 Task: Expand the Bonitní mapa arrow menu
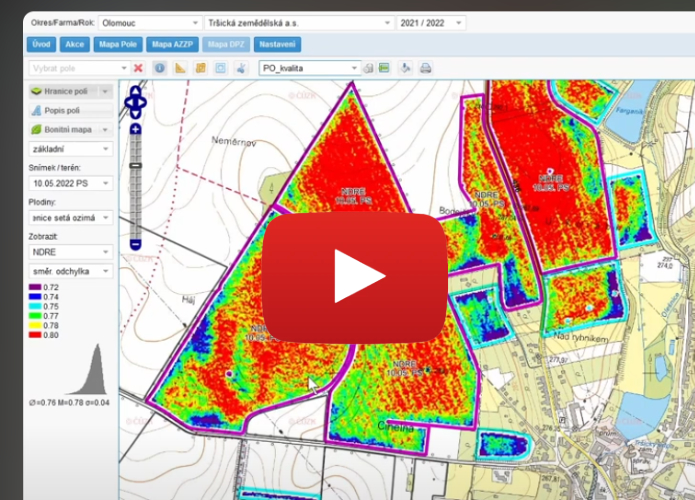pos(105,129)
